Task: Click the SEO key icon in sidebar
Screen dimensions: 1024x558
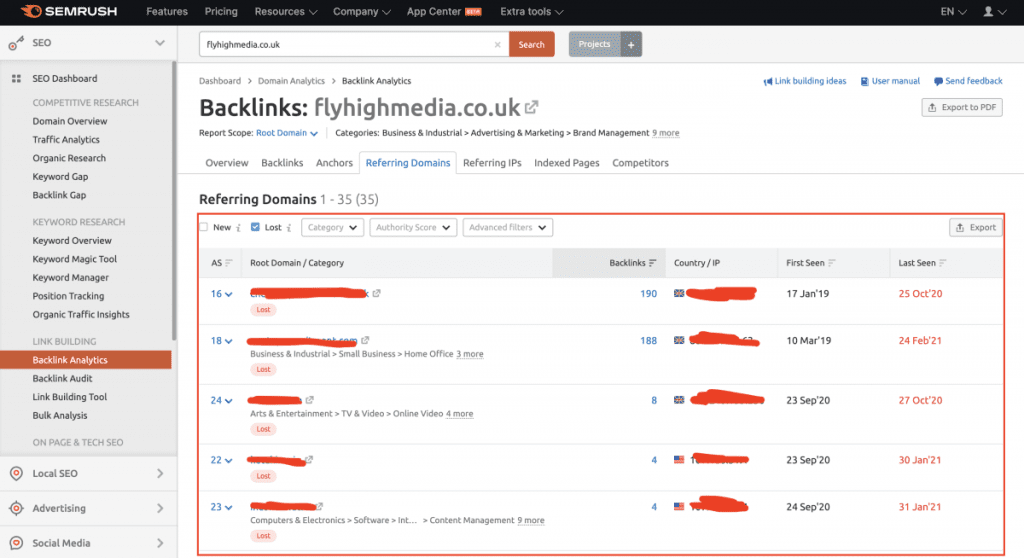Action: [x=16, y=43]
